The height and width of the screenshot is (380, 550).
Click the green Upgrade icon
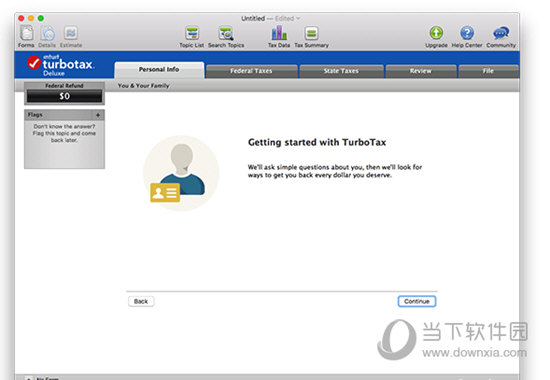436,33
